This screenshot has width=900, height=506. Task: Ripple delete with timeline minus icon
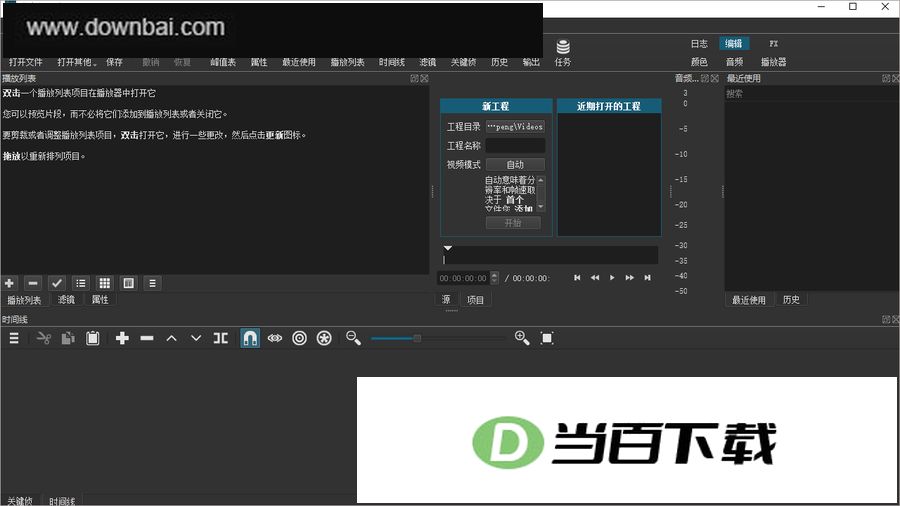point(147,338)
